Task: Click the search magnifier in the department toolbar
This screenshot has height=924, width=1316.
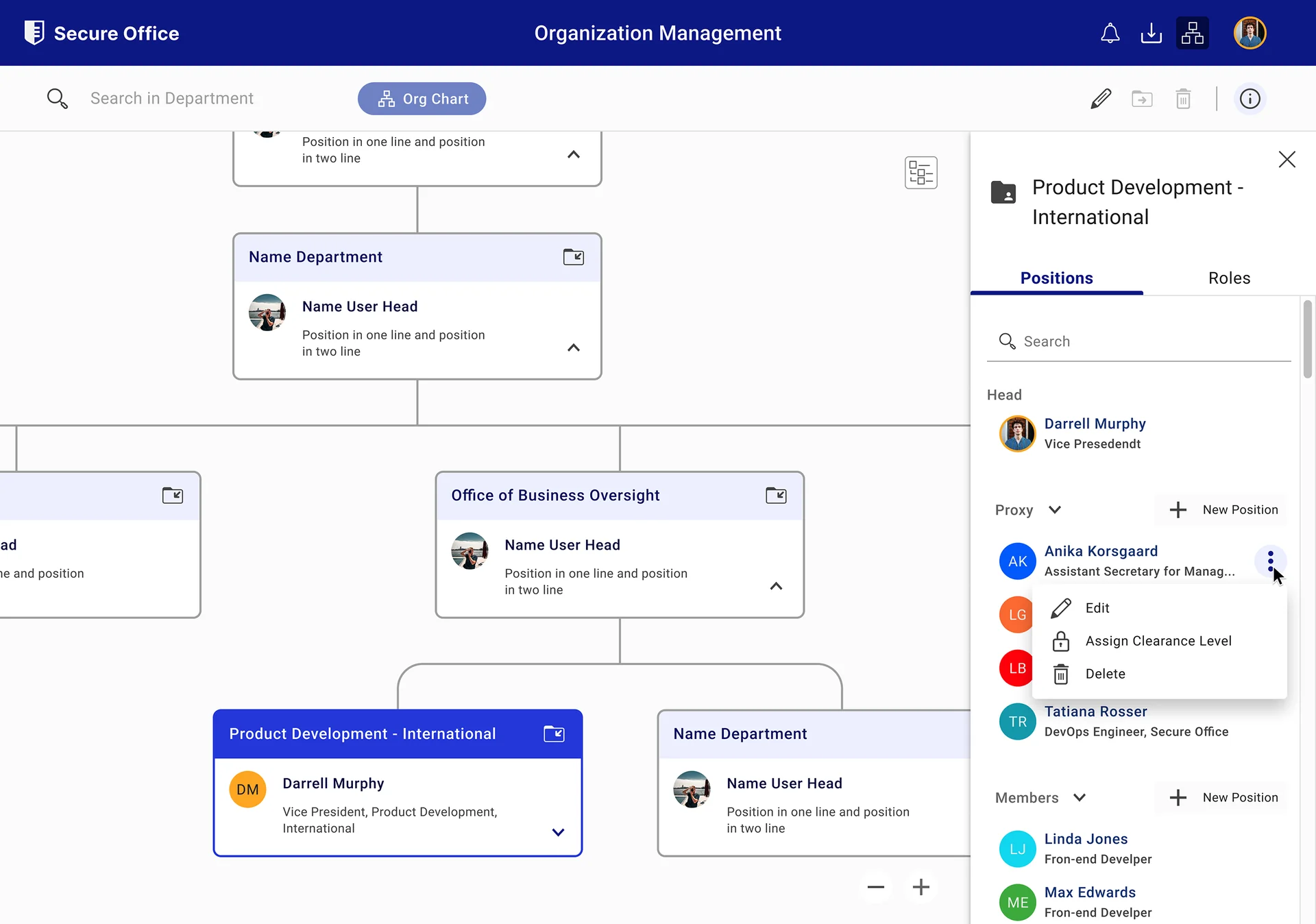Action: 57,99
